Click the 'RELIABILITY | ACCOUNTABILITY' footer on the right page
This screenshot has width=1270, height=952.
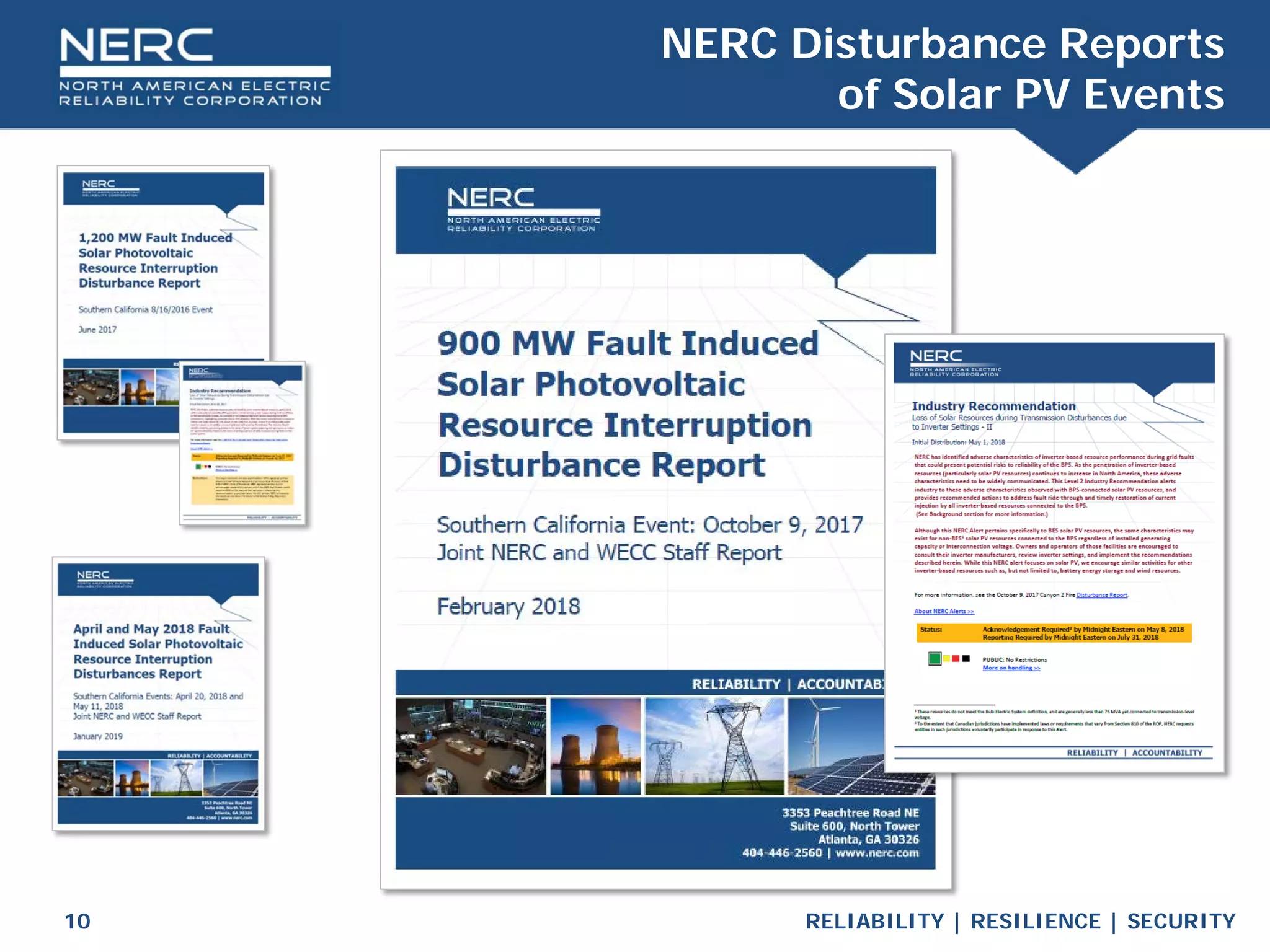click(x=1134, y=752)
